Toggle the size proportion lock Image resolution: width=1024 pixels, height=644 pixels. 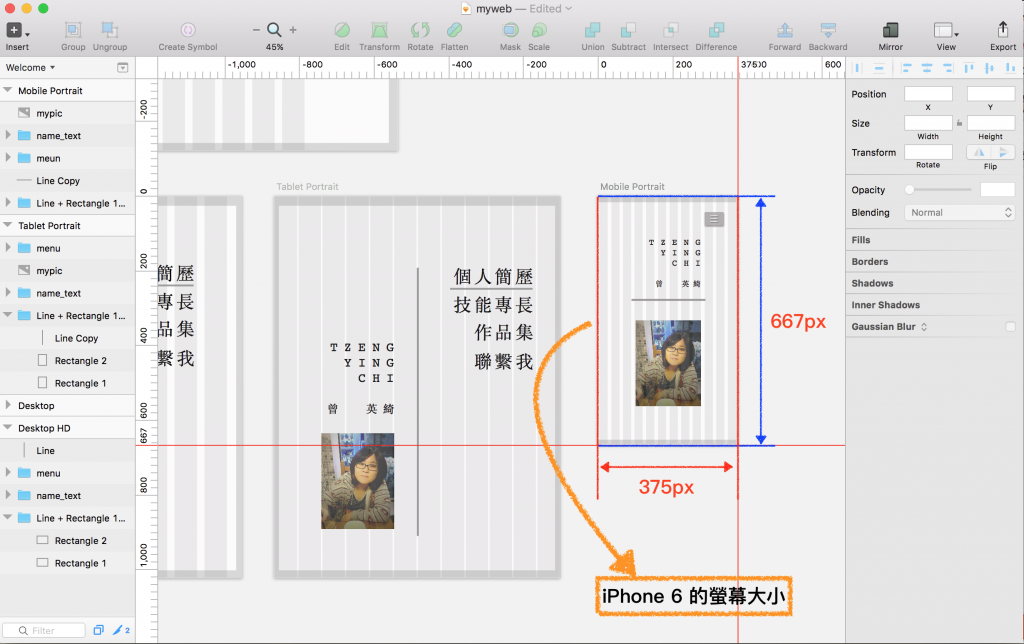coord(959,123)
